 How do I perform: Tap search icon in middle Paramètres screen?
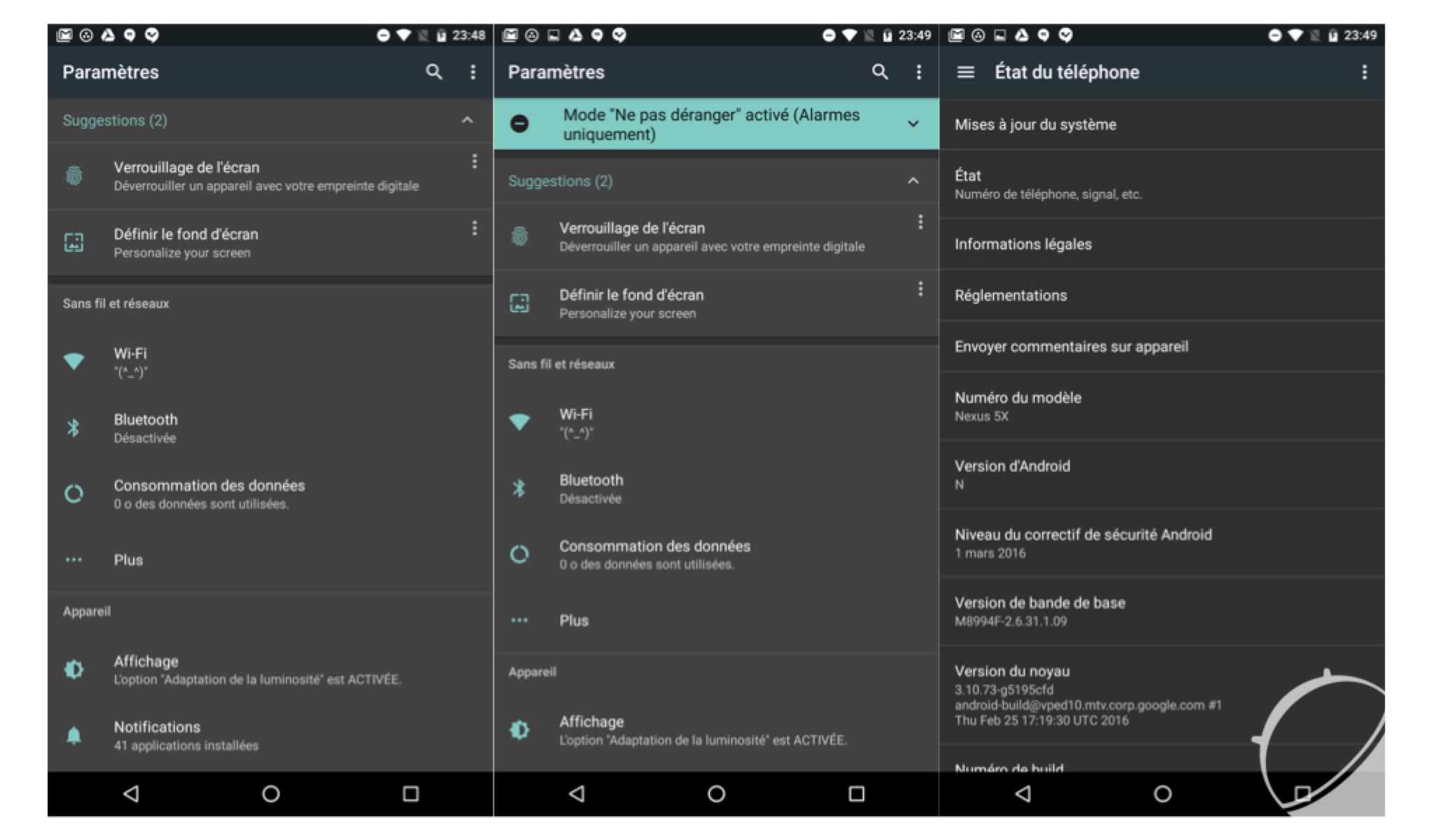(880, 72)
